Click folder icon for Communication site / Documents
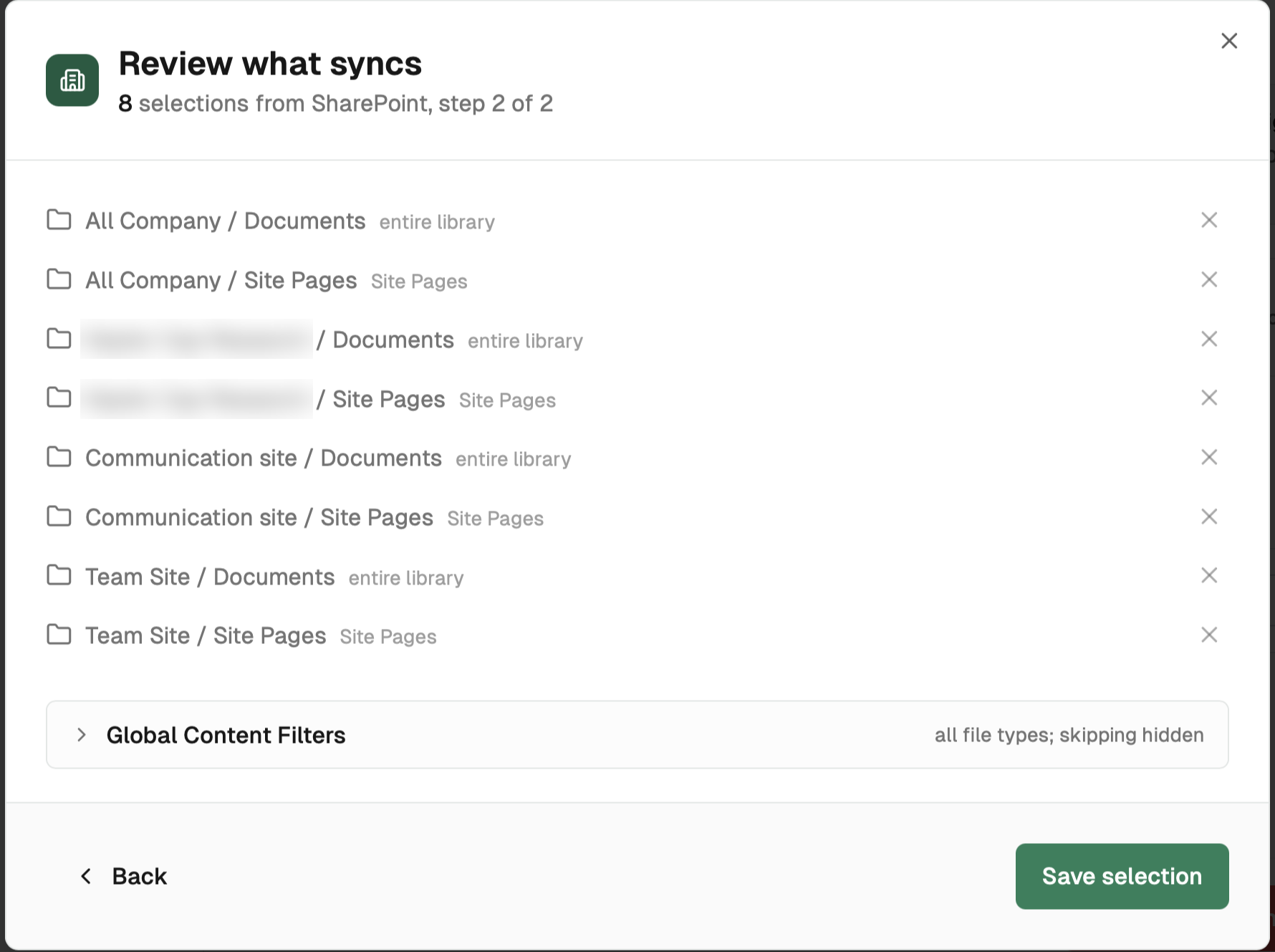 pos(59,456)
